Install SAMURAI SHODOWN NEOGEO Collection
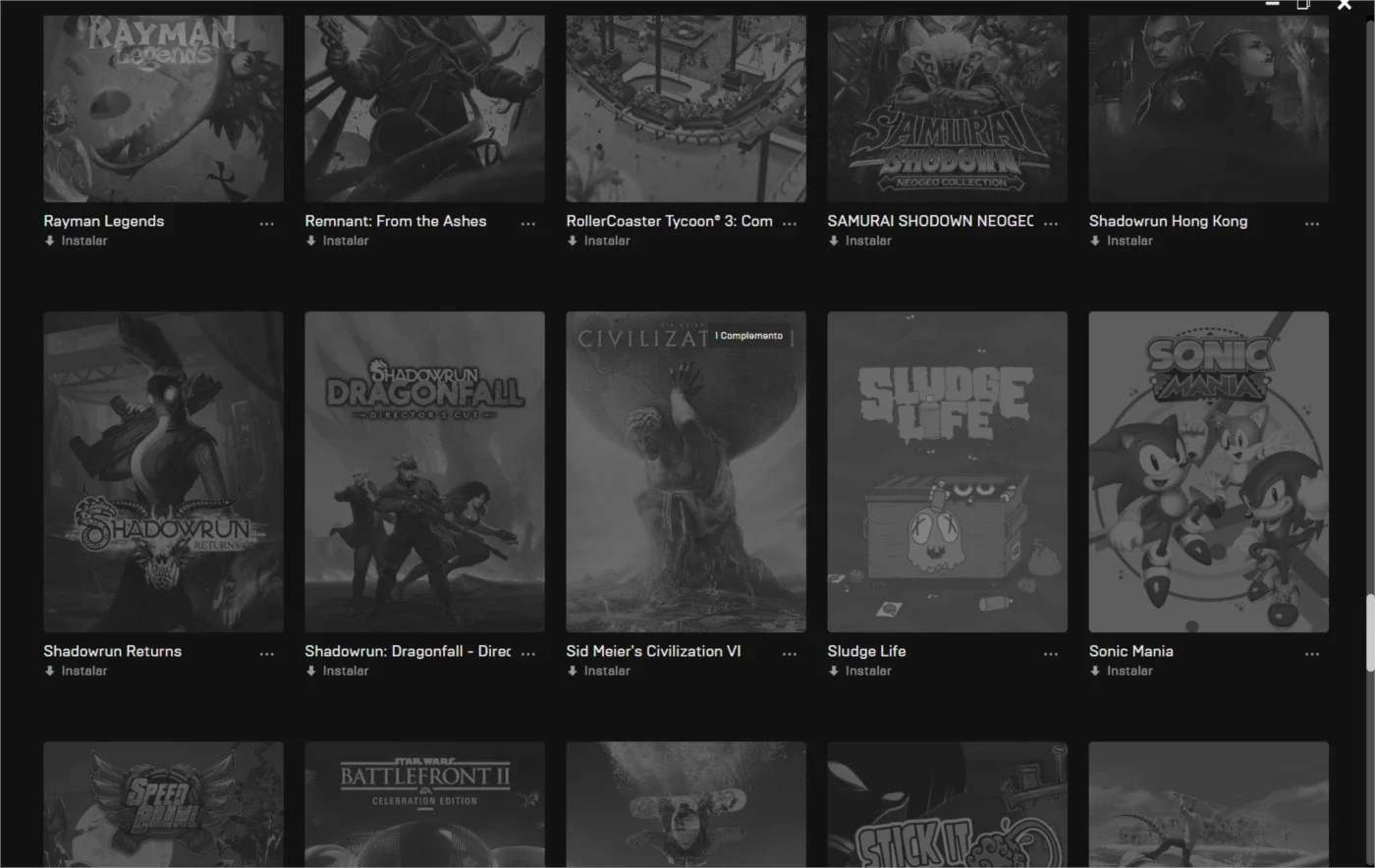 [x=859, y=241]
